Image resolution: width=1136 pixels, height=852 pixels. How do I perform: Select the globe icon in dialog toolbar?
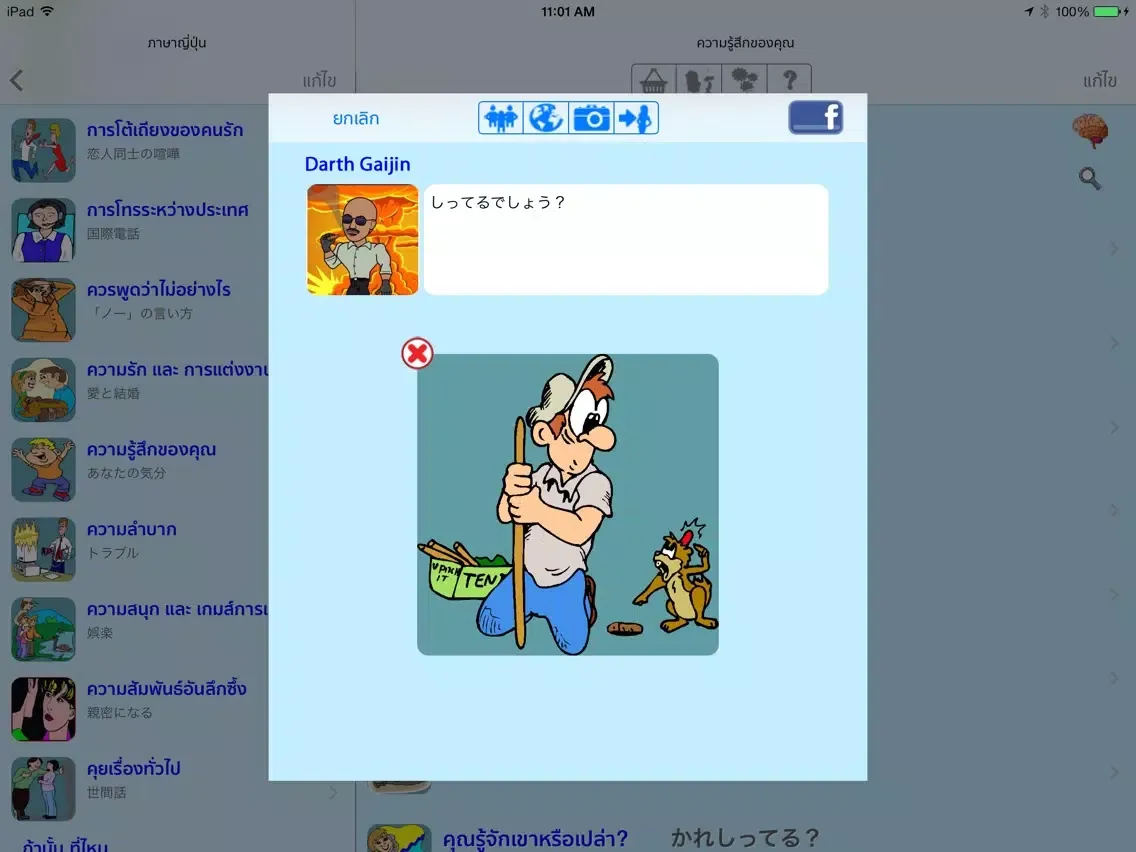546,118
